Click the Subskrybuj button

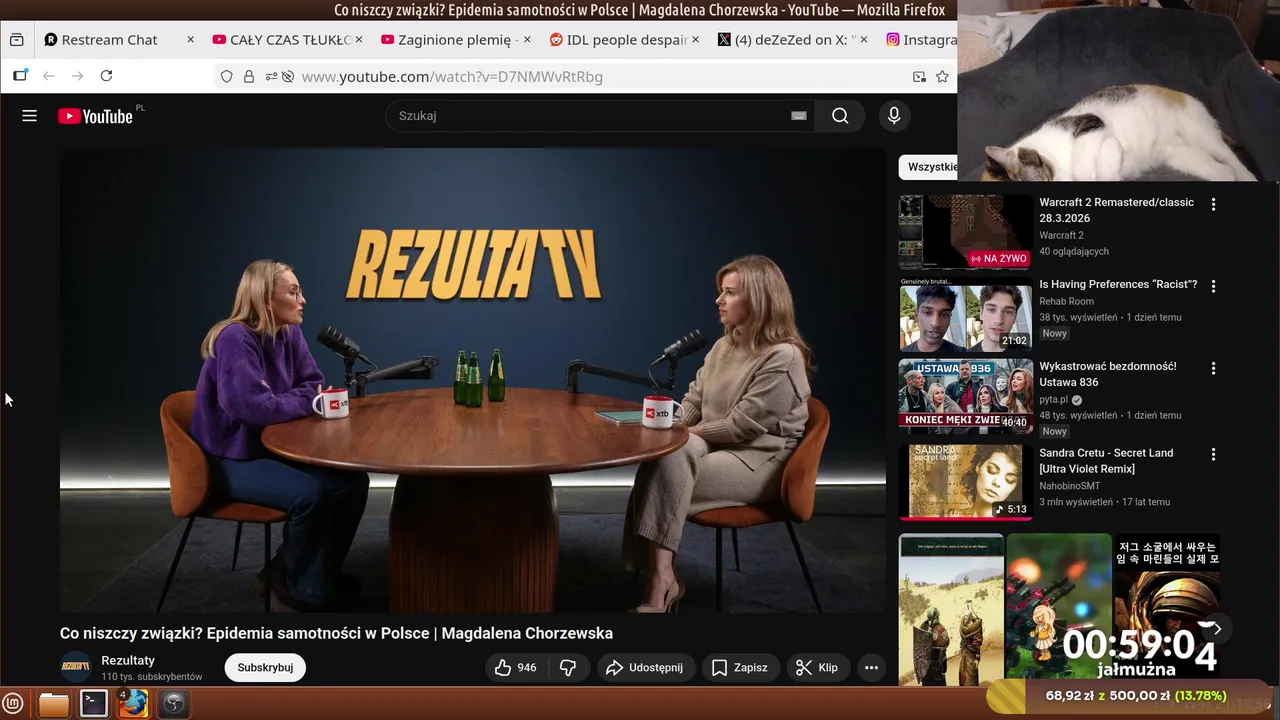click(265, 667)
